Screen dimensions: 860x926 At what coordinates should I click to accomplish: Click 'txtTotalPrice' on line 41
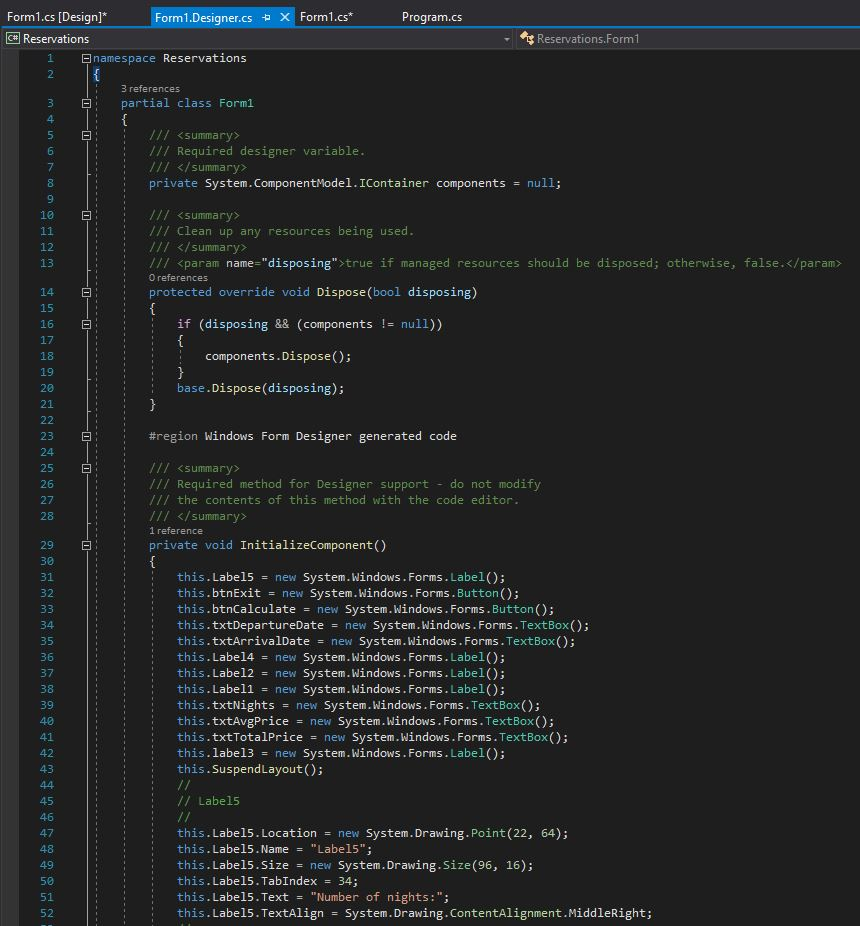pyautogui.click(x=257, y=737)
